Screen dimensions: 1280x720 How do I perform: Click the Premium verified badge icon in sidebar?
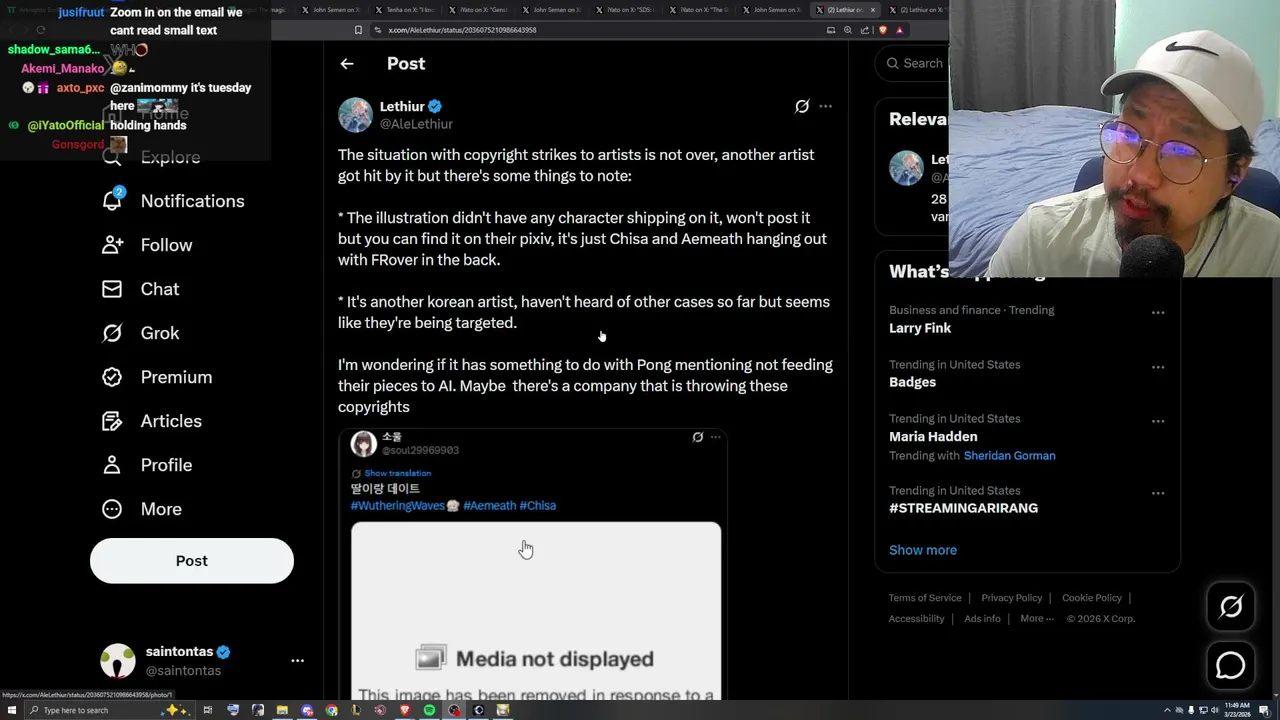click(x=112, y=377)
